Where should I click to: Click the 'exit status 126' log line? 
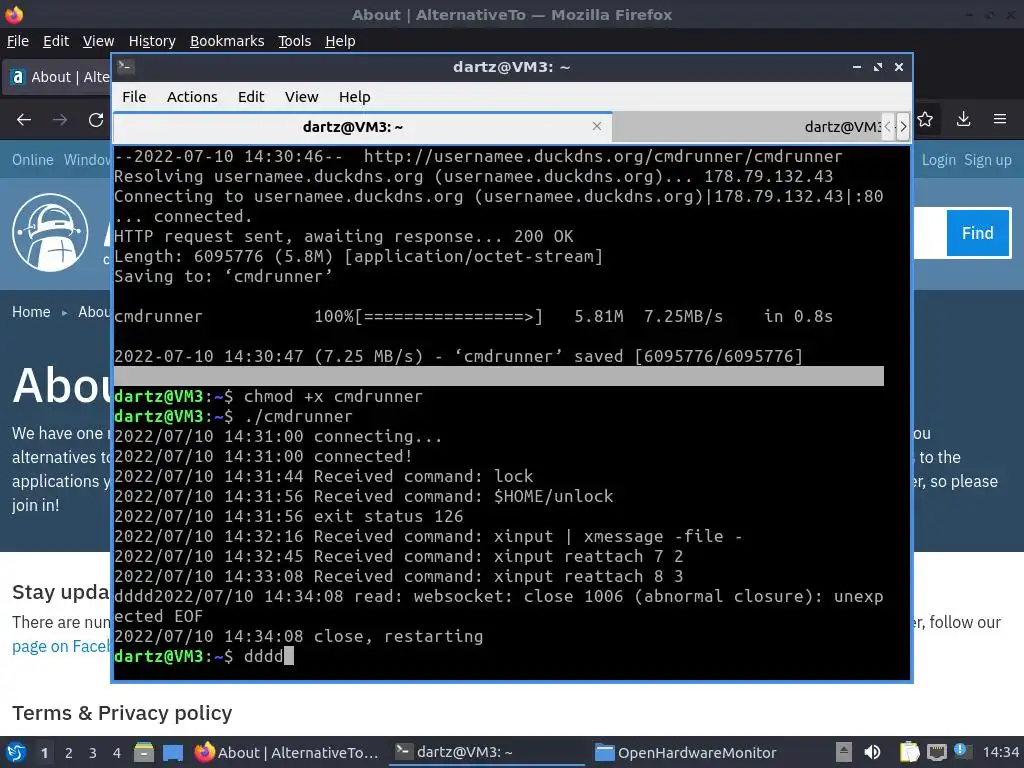(x=289, y=516)
